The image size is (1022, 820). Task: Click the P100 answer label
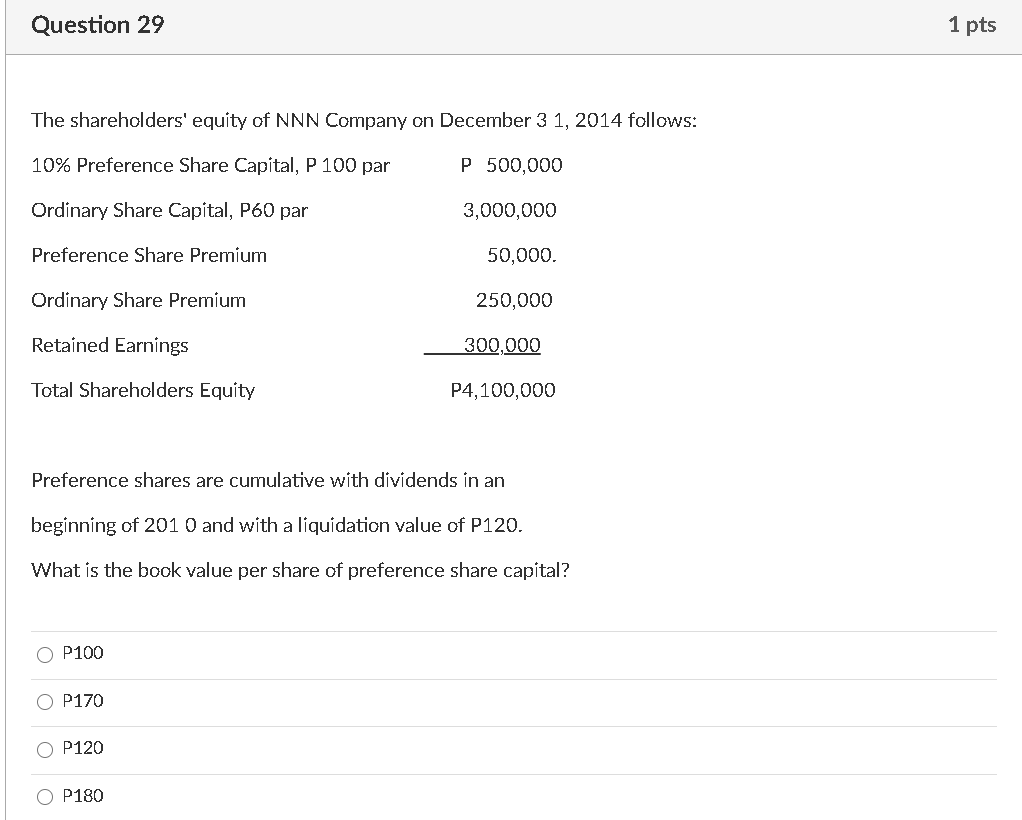pos(82,653)
